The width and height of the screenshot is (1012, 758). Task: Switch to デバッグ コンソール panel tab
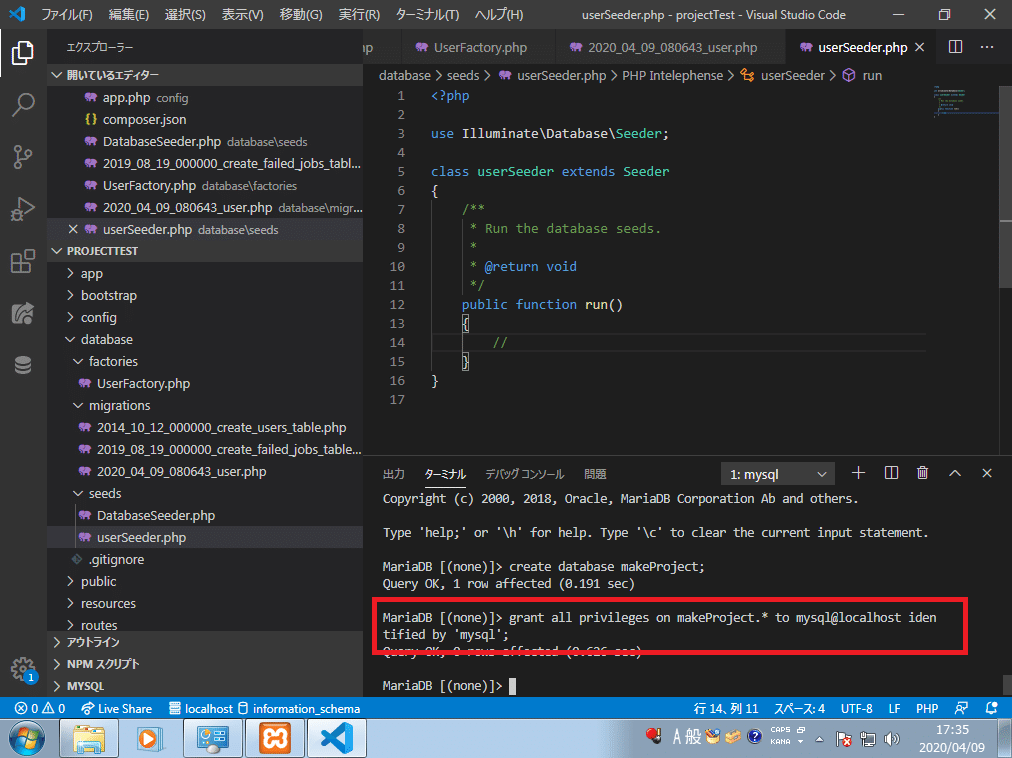click(524, 474)
